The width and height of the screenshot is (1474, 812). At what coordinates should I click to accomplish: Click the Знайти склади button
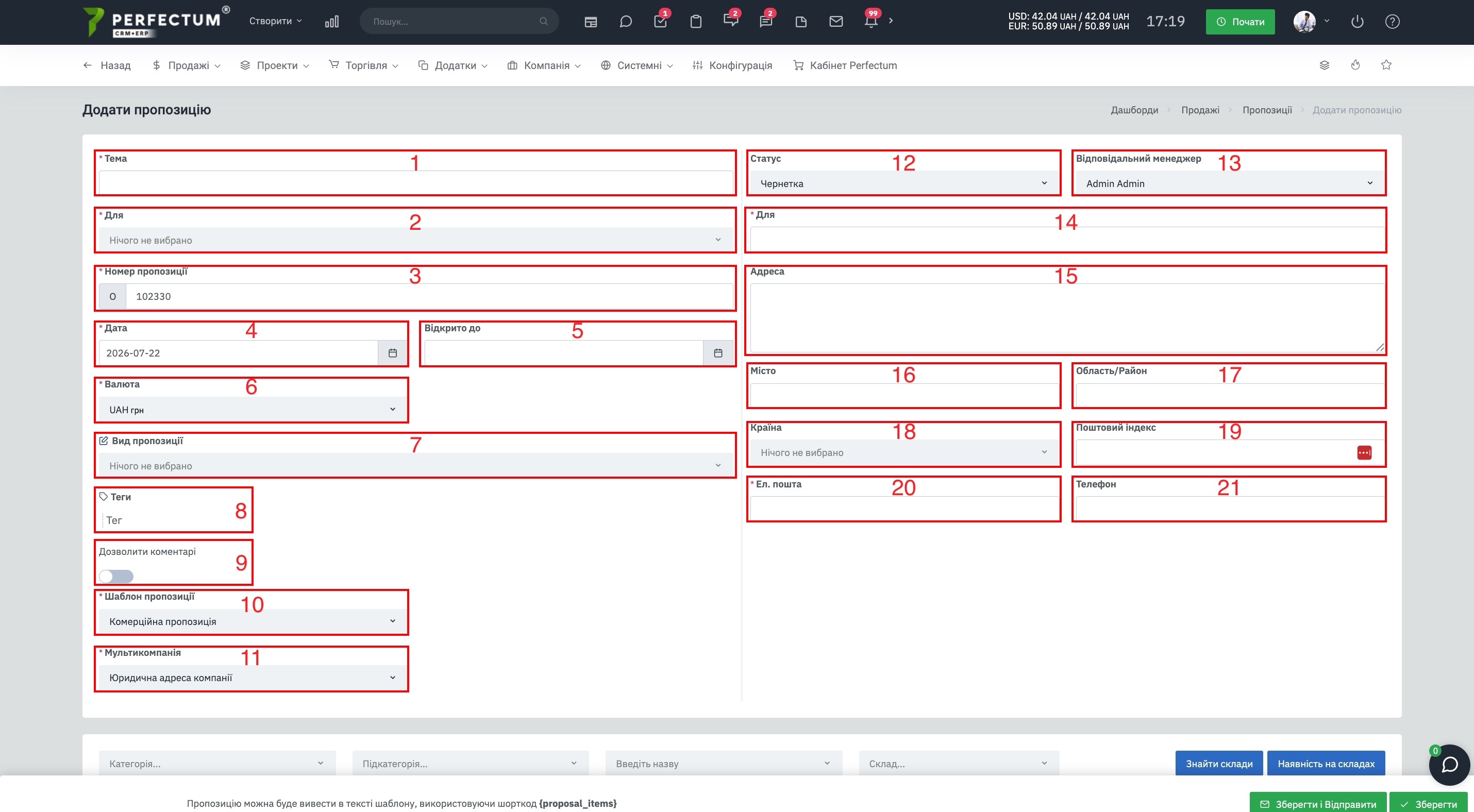1219,764
